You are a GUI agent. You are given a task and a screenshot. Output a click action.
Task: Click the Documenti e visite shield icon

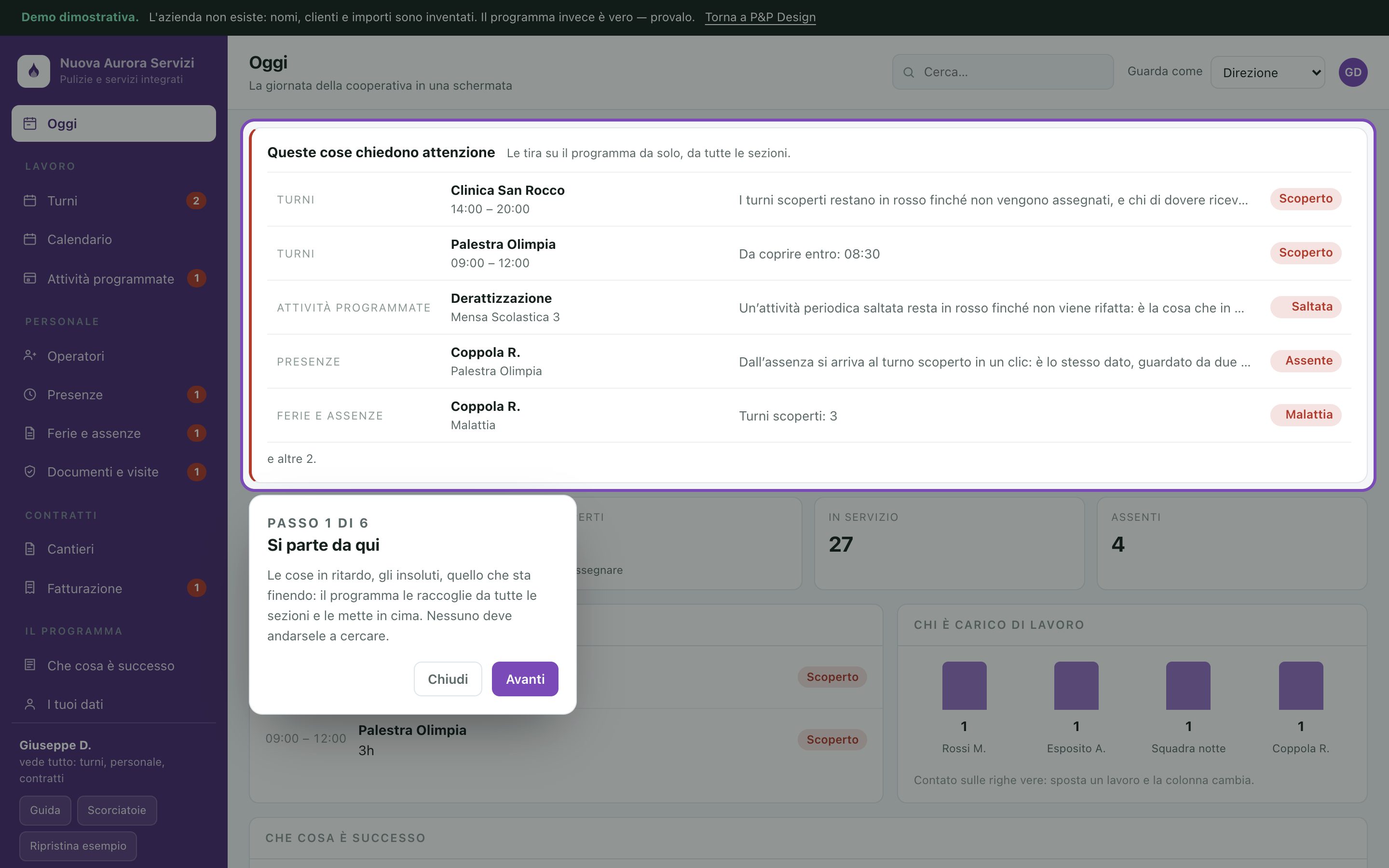[x=30, y=472]
